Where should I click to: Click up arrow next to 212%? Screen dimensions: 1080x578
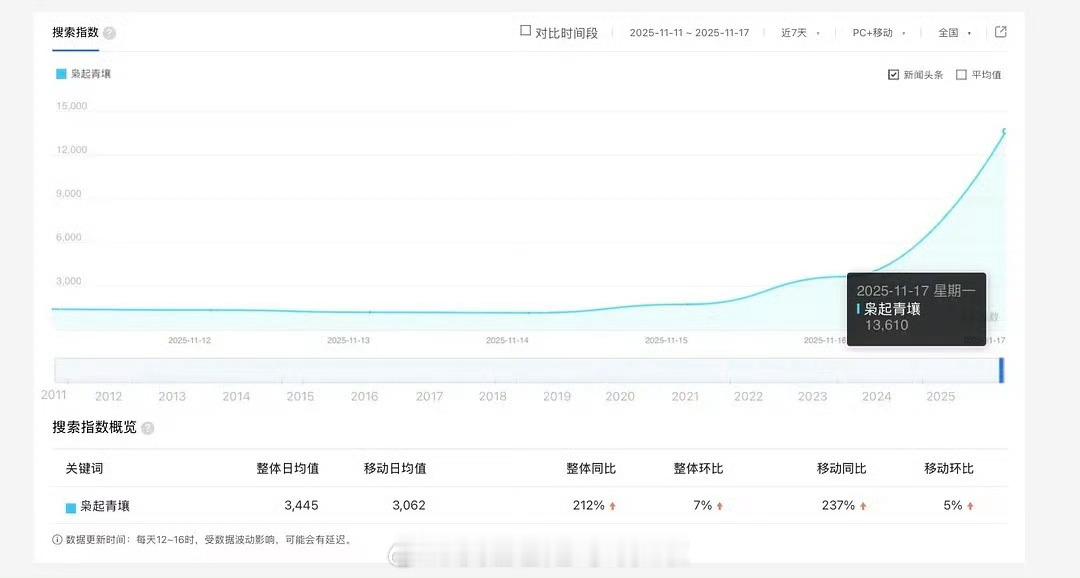tap(612, 506)
